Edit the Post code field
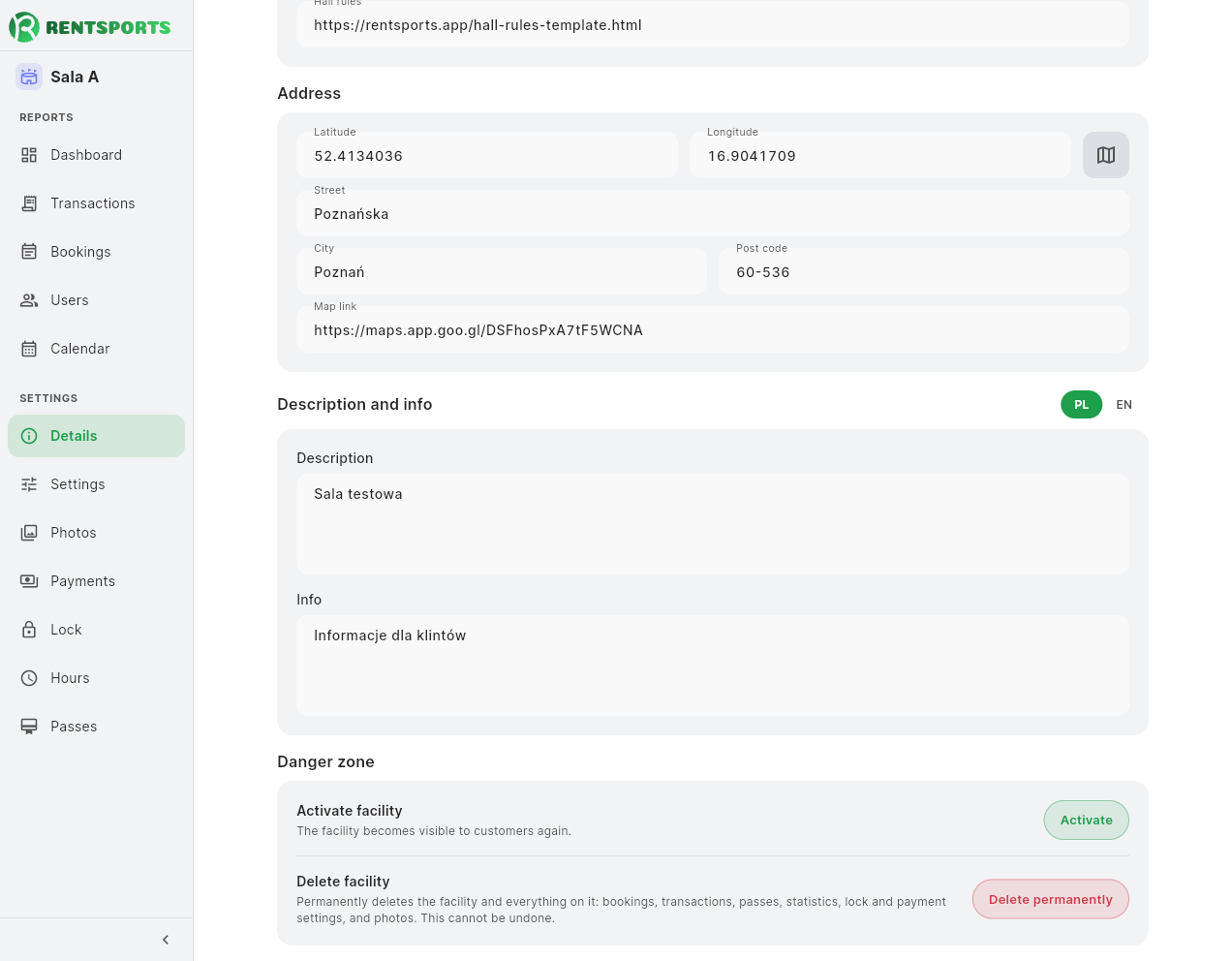1232x961 pixels. (x=924, y=271)
